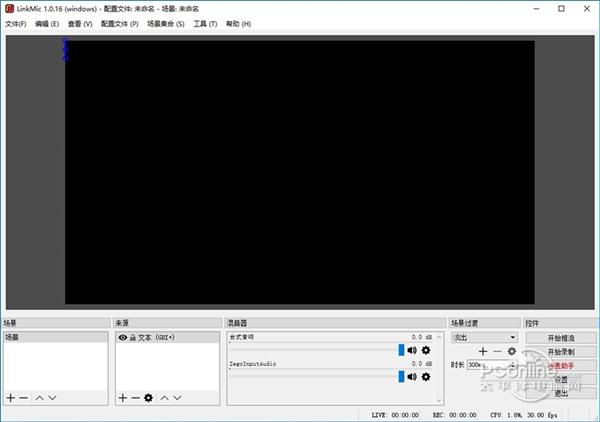Move the source down with the down arrow
600x422 pixels.
177,398
